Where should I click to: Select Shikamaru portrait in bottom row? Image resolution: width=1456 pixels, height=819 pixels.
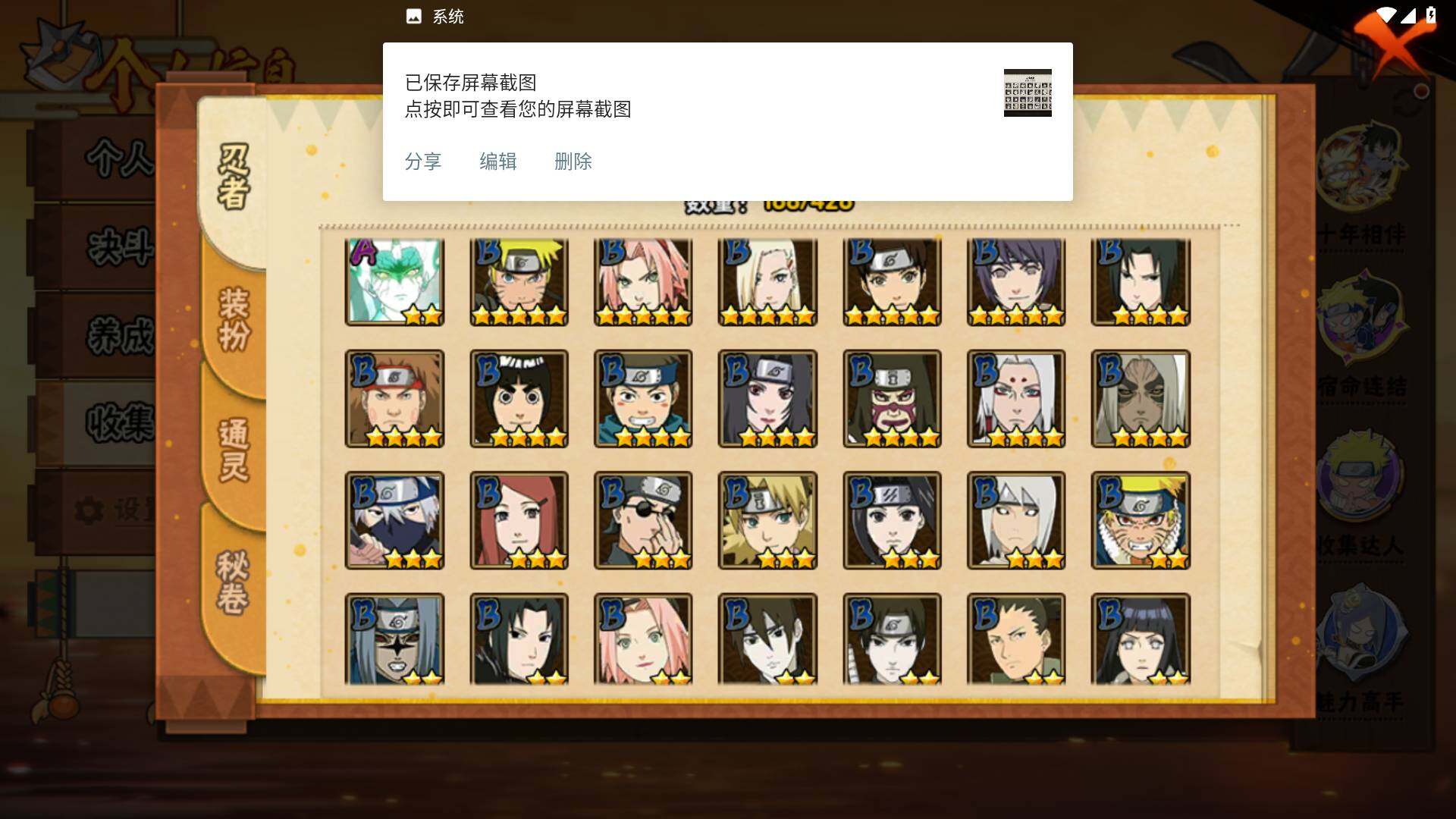[1016, 639]
